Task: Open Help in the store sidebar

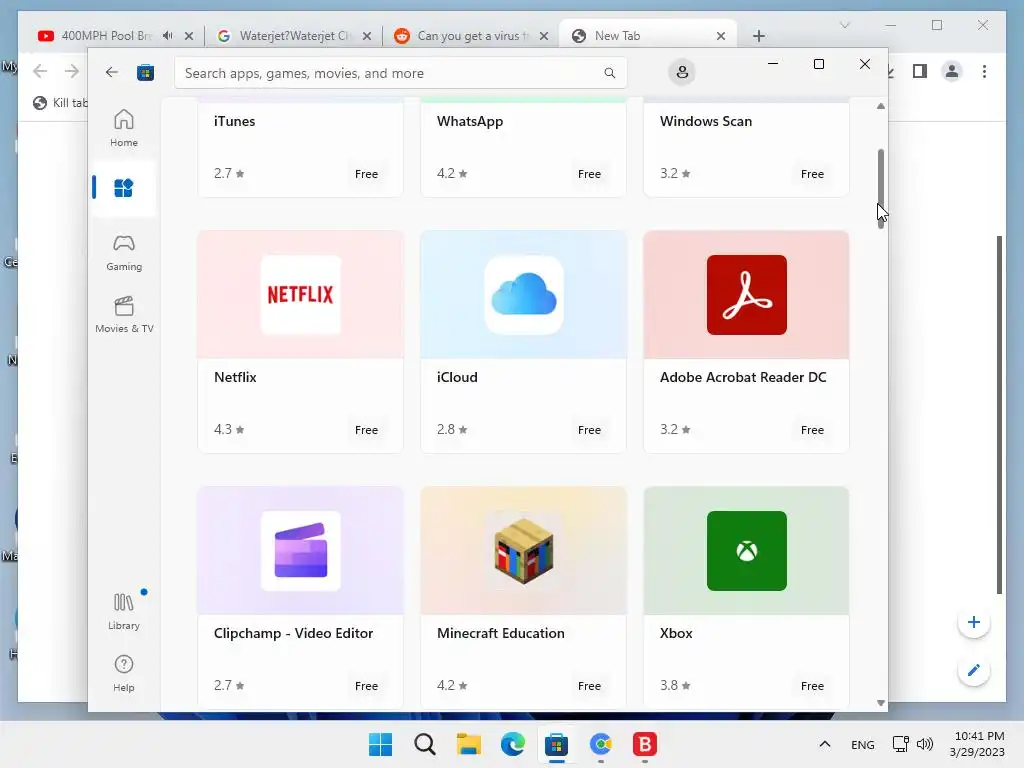Action: pos(123,673)
